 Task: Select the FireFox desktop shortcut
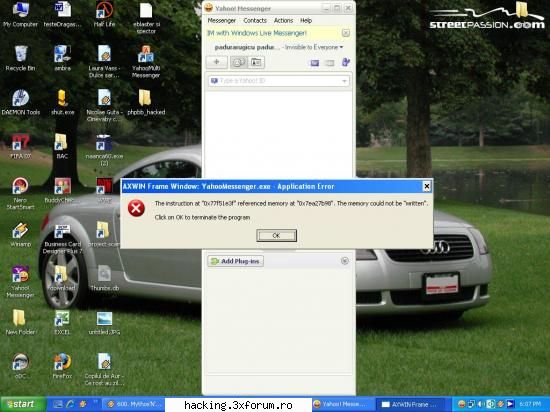pyautogui.click(x=62, y=366)
